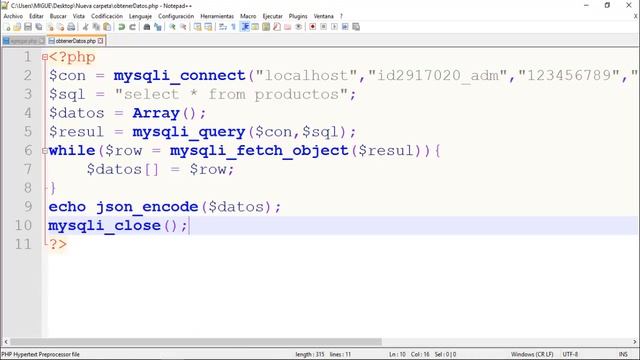Click the horizontal scrollbar left arrow
Viewport: 640px width, 360px height.
click(5, 342)
